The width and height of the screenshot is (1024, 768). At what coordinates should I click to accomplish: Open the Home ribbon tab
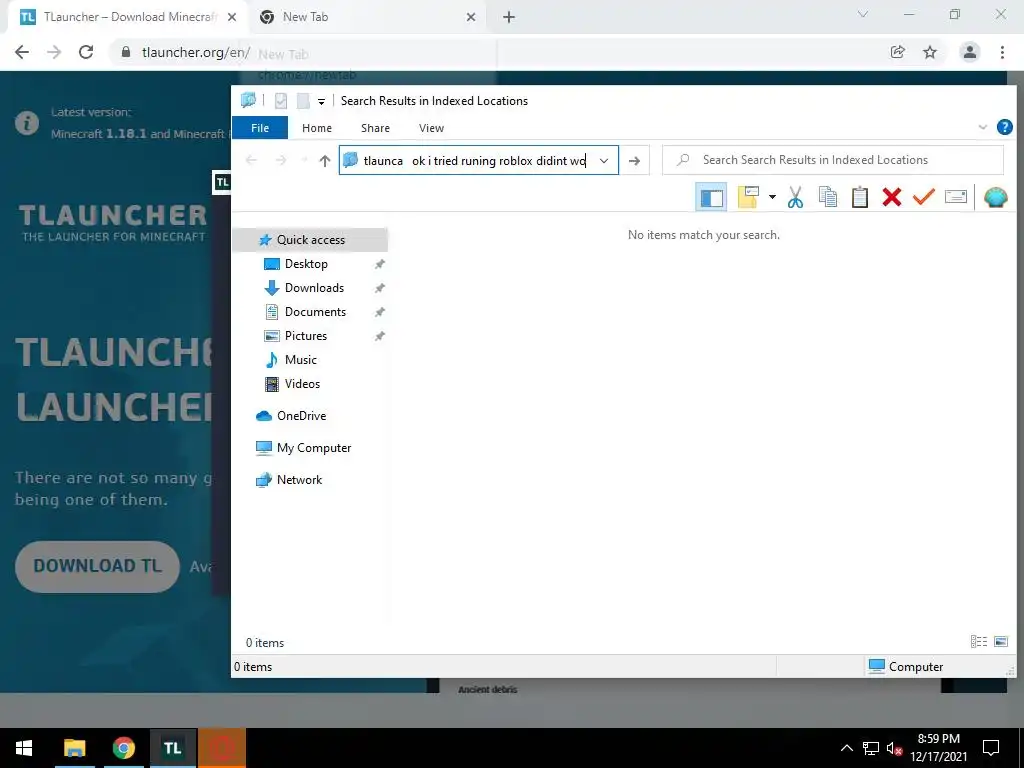point(317,128)
